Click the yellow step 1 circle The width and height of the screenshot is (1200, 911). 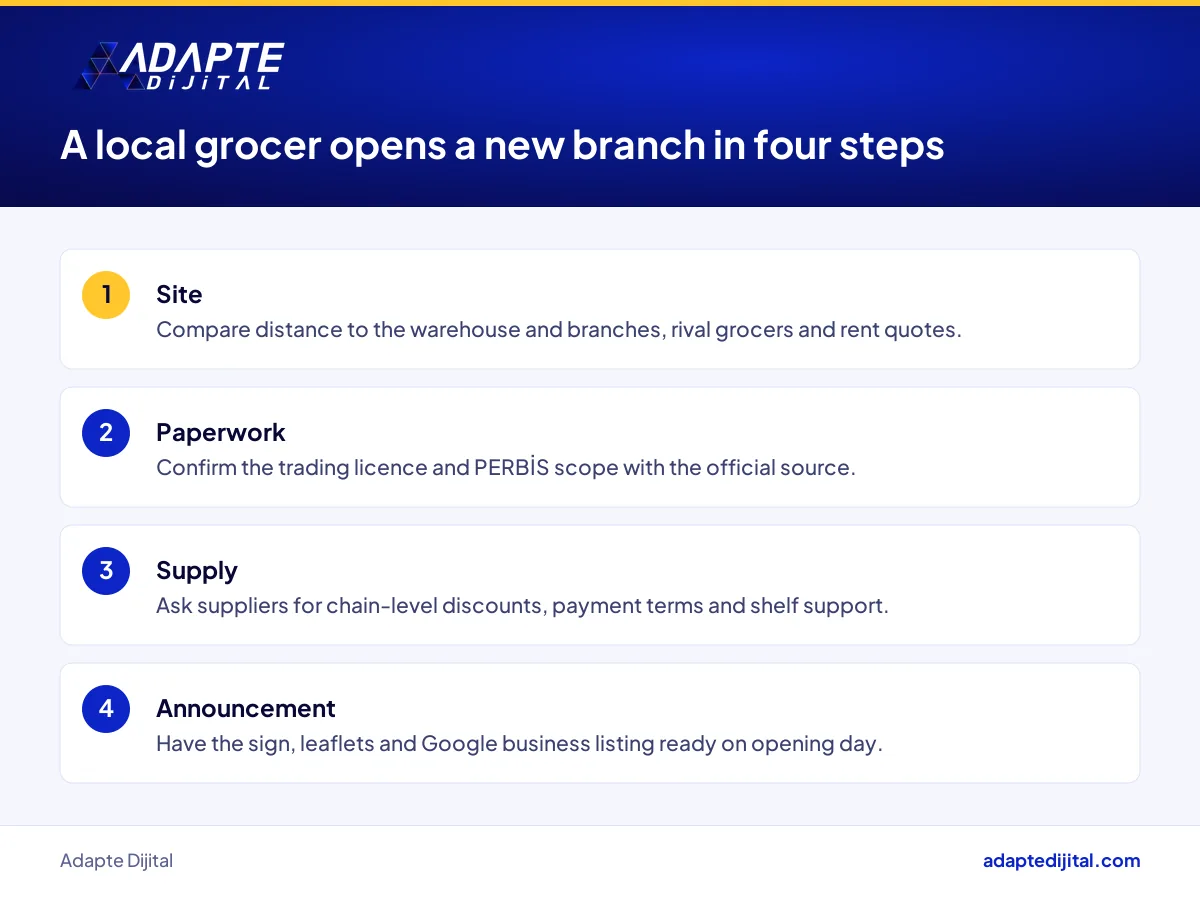click(x=106, y=295)
